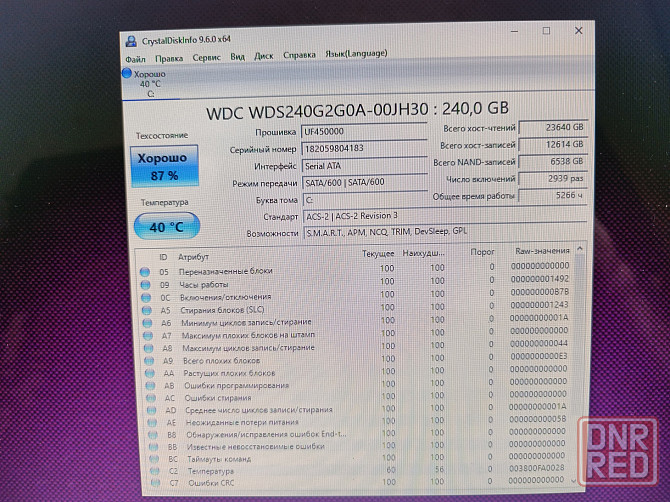Click scroll-down arrow of attribute list
This screenshot has width=670, height=502.
click(574, 480)
